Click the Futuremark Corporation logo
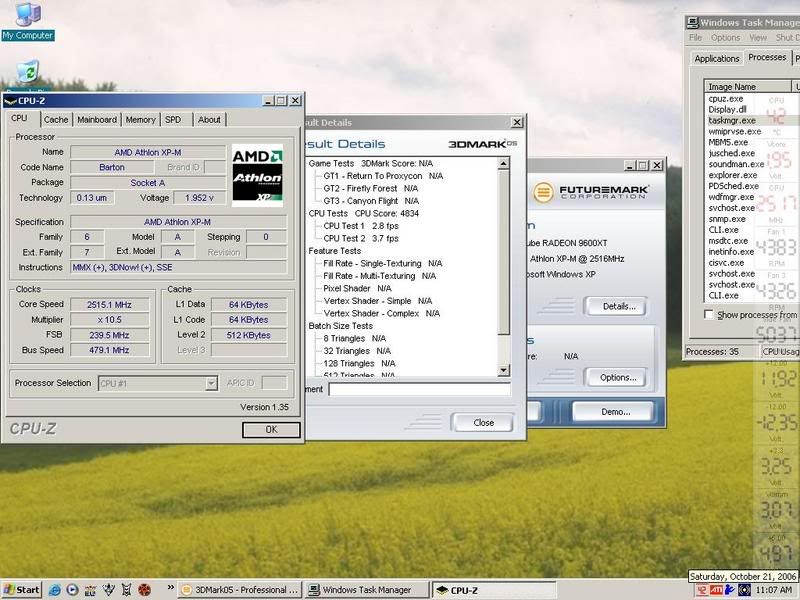 592,192
